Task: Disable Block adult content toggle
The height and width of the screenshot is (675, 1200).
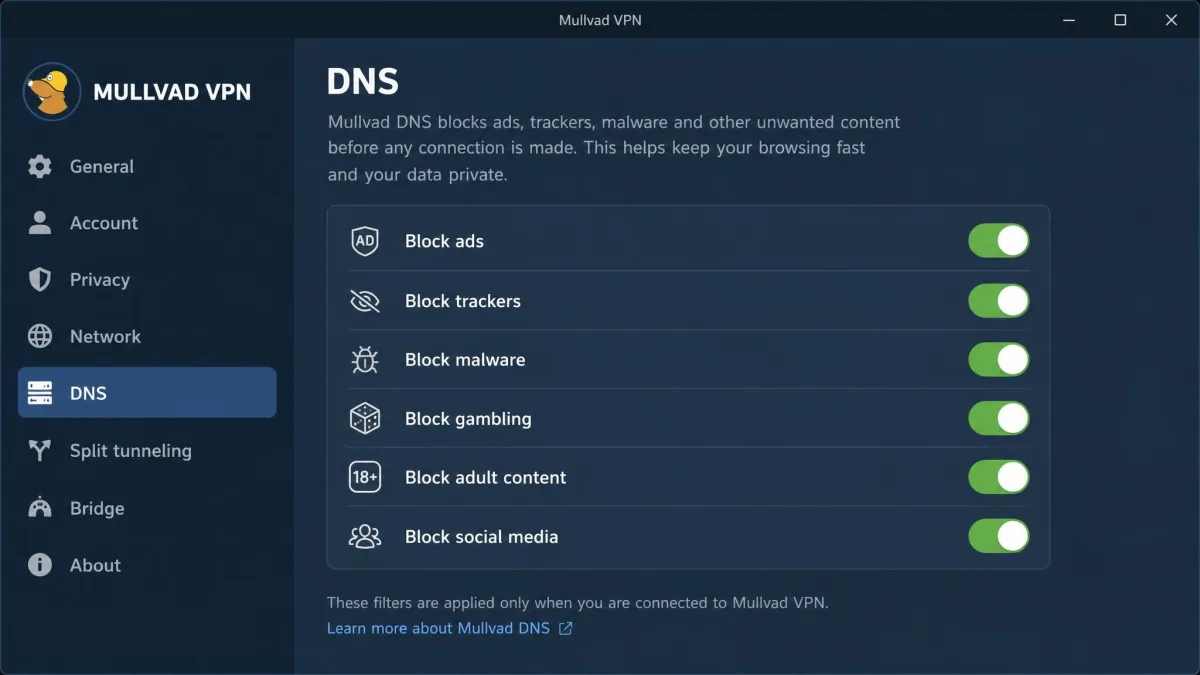Action: point(999,478)
